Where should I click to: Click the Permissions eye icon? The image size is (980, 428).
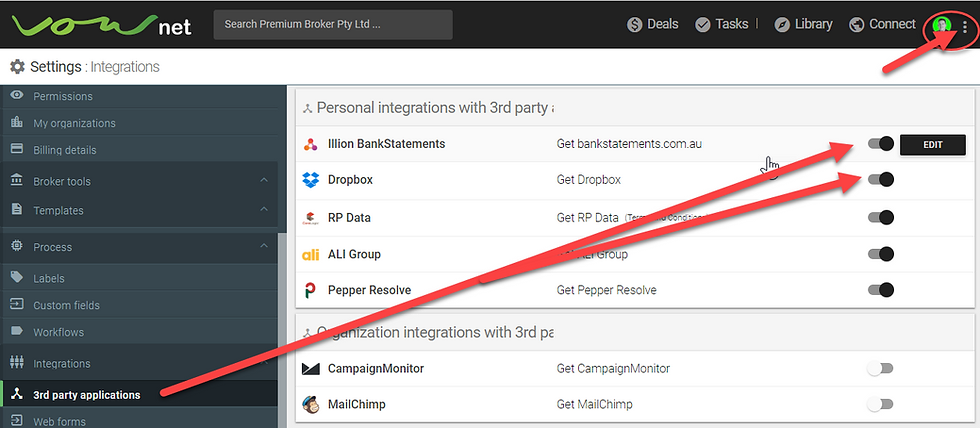coord(17,95)
